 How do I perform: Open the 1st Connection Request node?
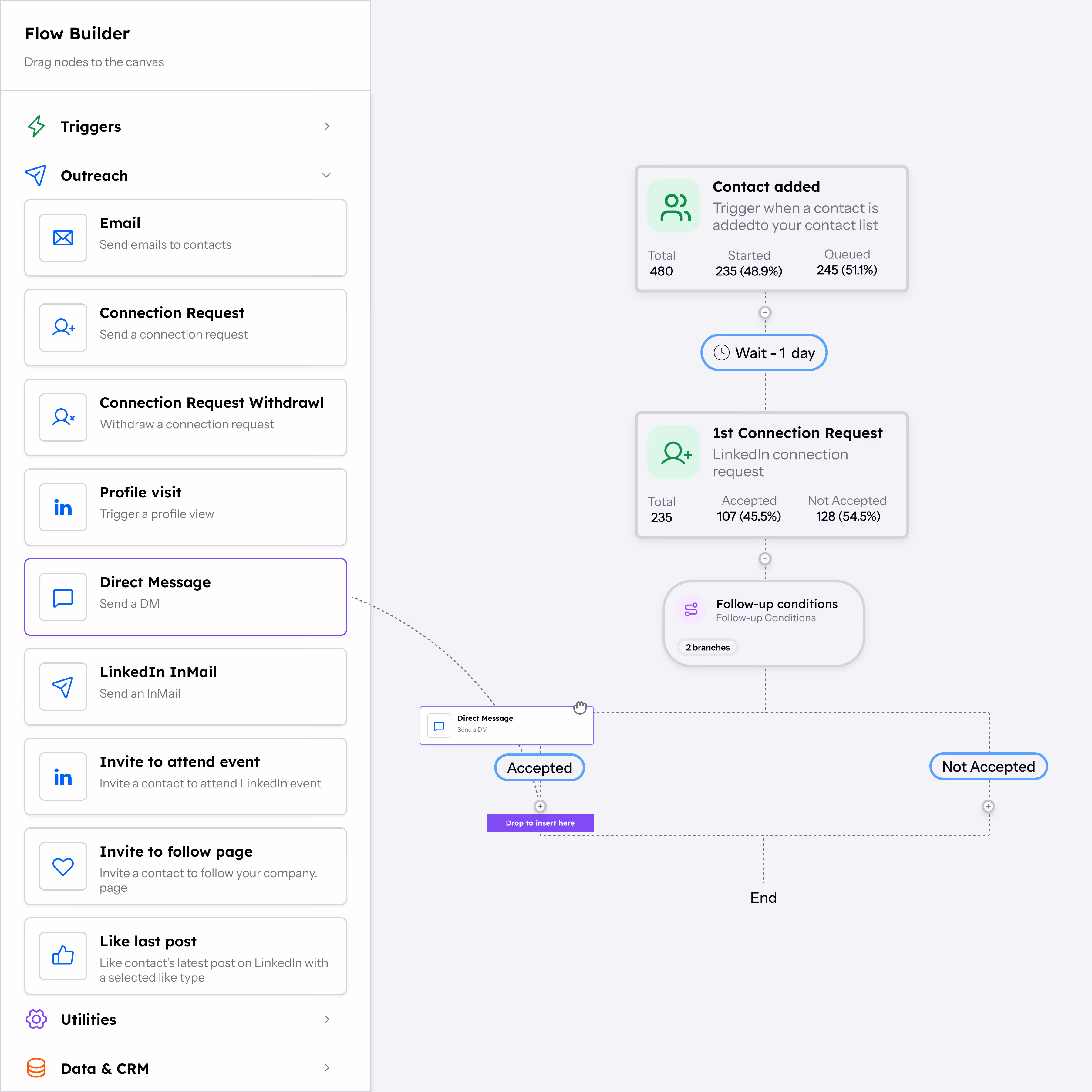771,475
